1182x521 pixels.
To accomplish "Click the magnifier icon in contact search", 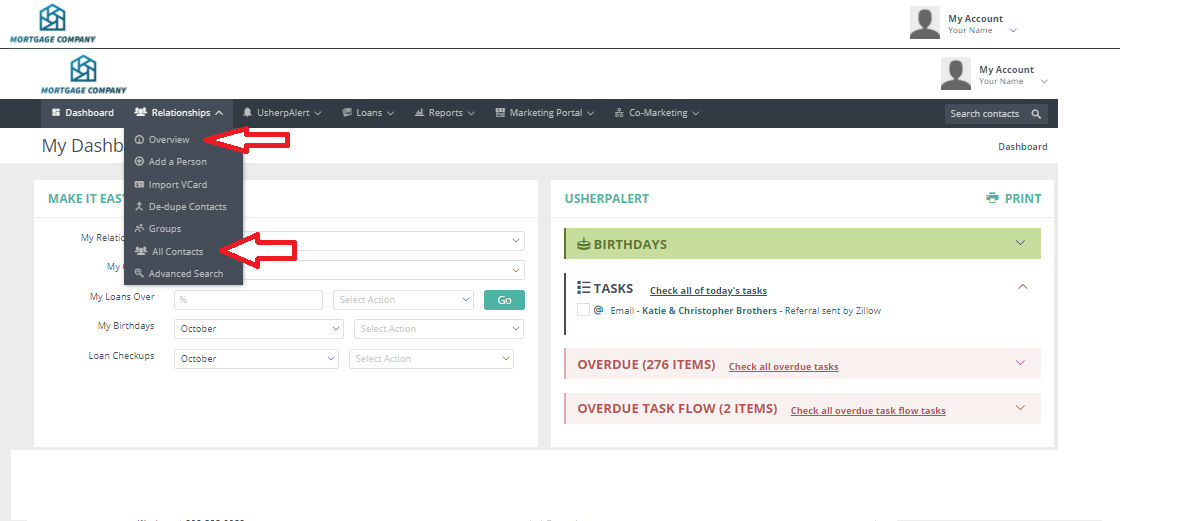I will coord(1036,114).
